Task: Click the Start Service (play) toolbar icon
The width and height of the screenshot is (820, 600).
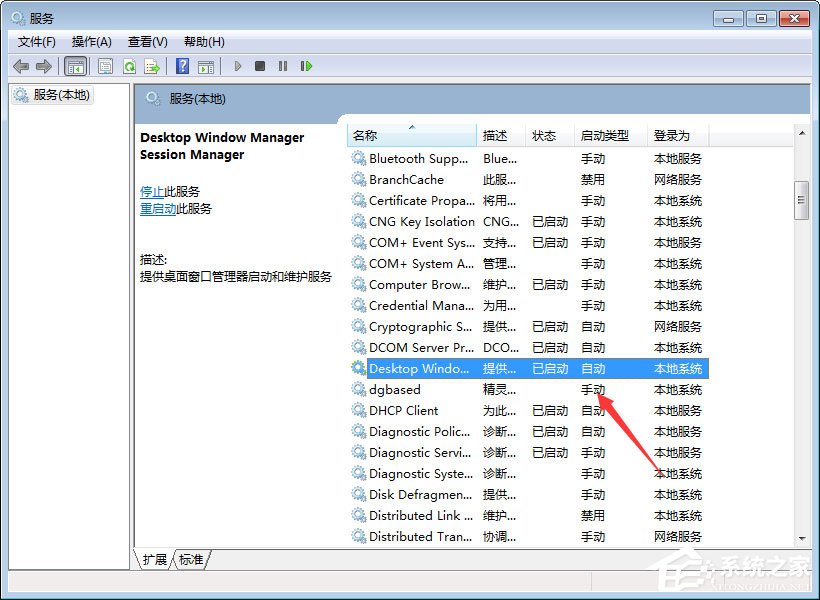Action: [x=238, y=66]
